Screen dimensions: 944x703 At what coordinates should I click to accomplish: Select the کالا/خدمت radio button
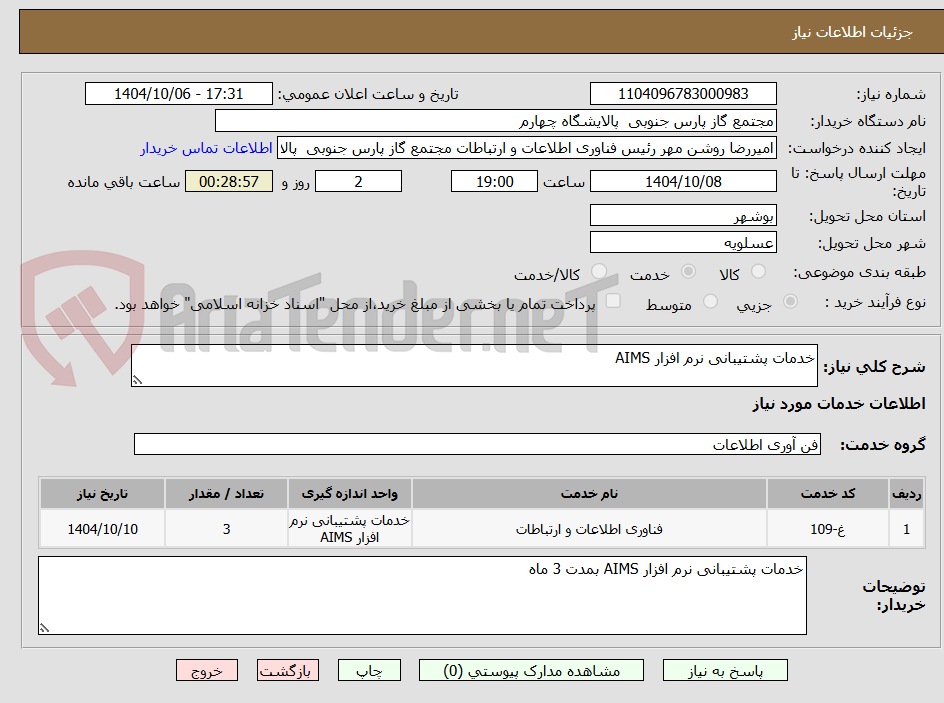pos(599,271)
